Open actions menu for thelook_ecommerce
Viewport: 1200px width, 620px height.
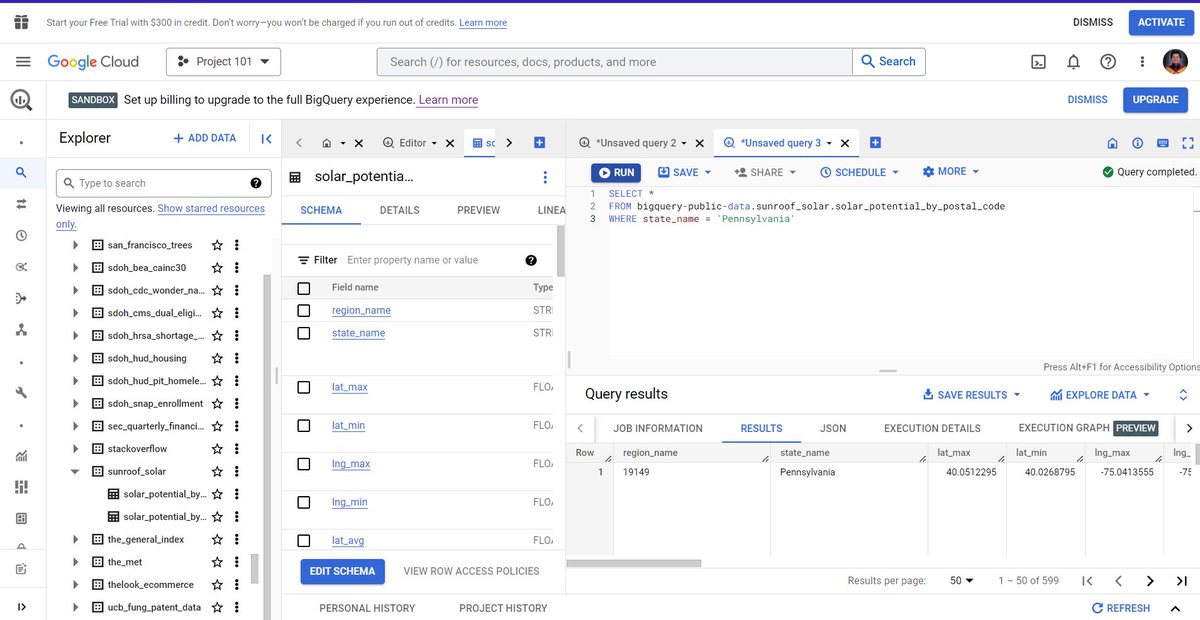(237, 584)
